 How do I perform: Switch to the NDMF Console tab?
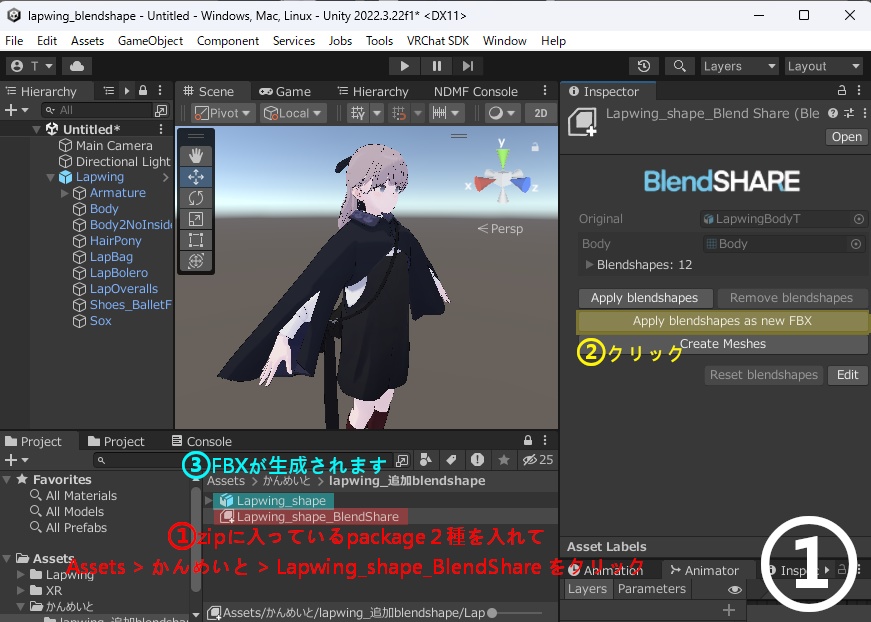[x=475, y=92]
